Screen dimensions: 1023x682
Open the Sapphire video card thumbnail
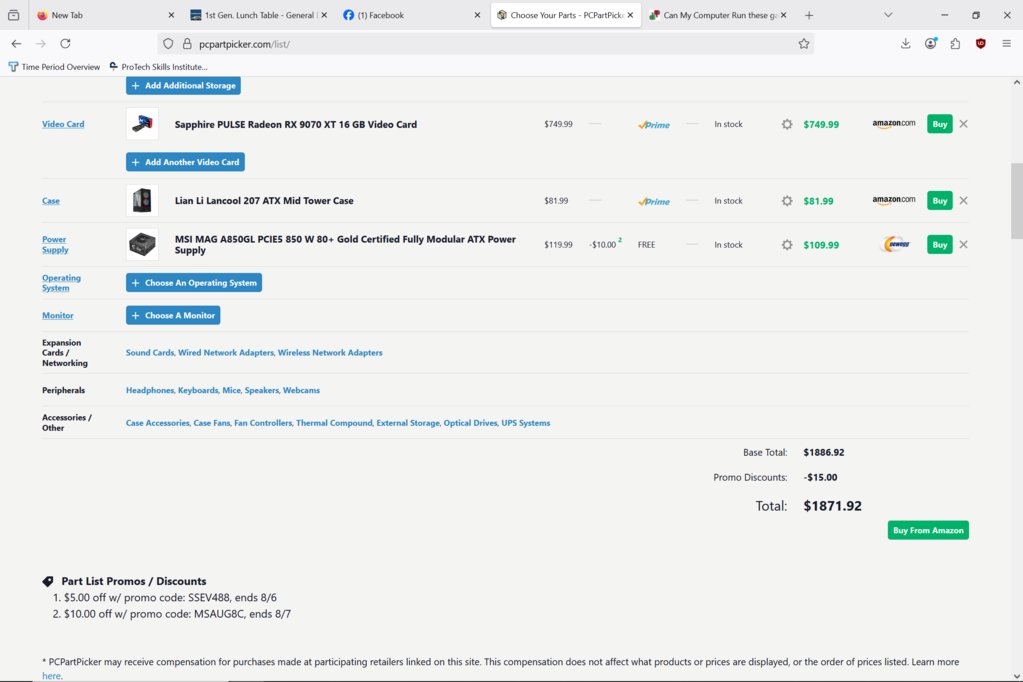click(142, 124)
